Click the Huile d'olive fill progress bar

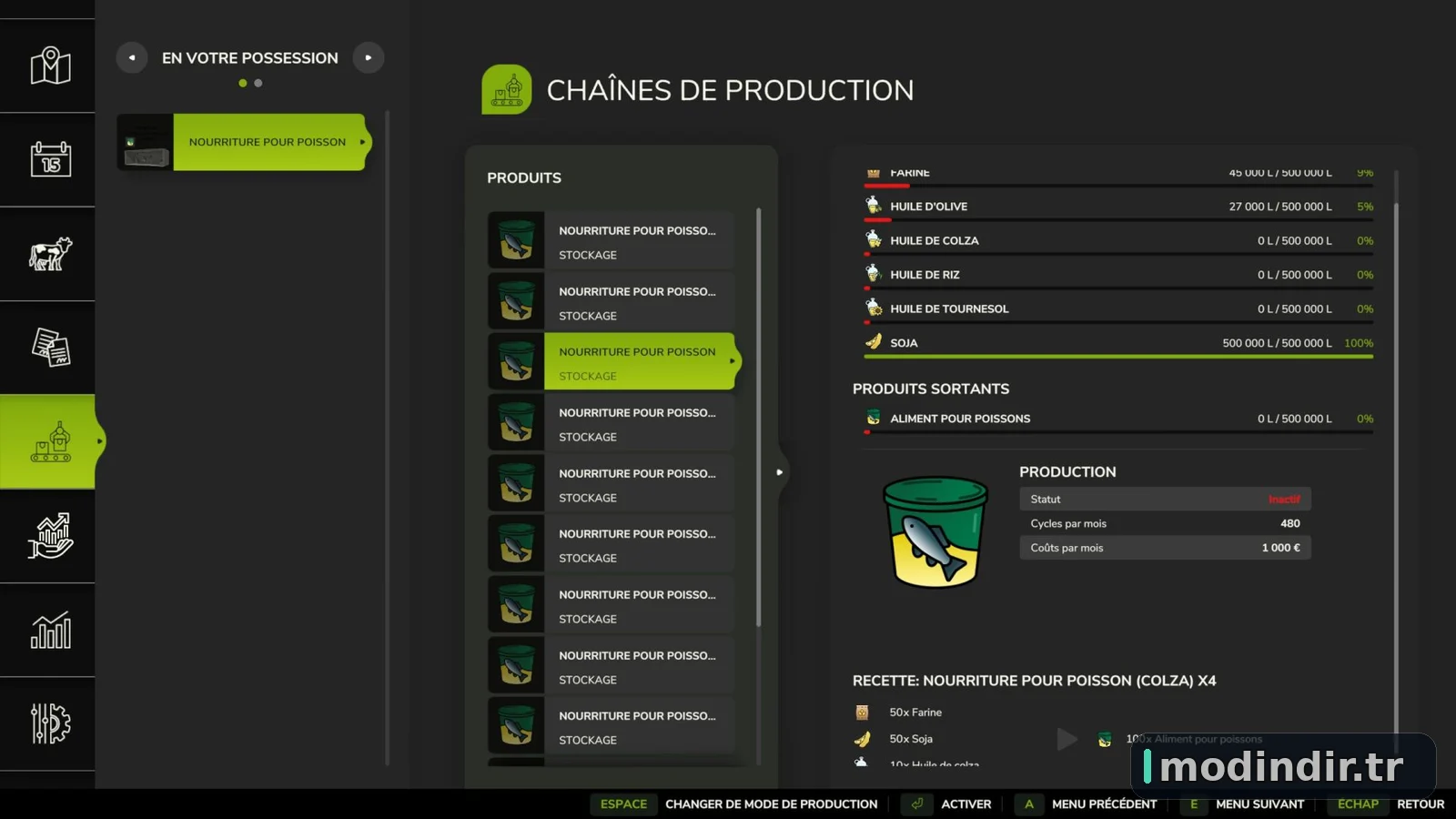coord(1118,219)
